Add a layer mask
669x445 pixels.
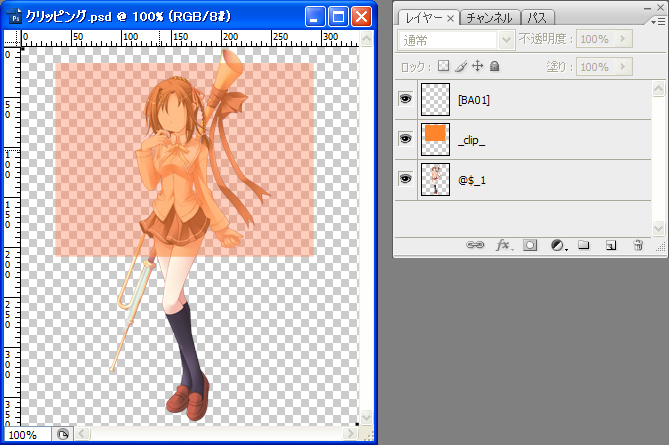pyautogui.click(x=530, y=245)
